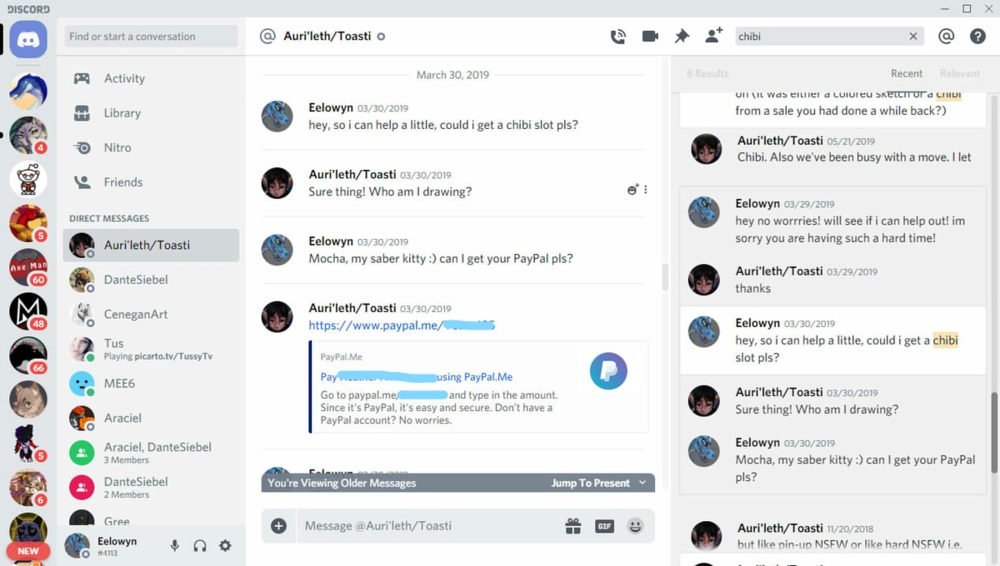Open Library page
The image size is (1000, 566).
tap(151, 113)
